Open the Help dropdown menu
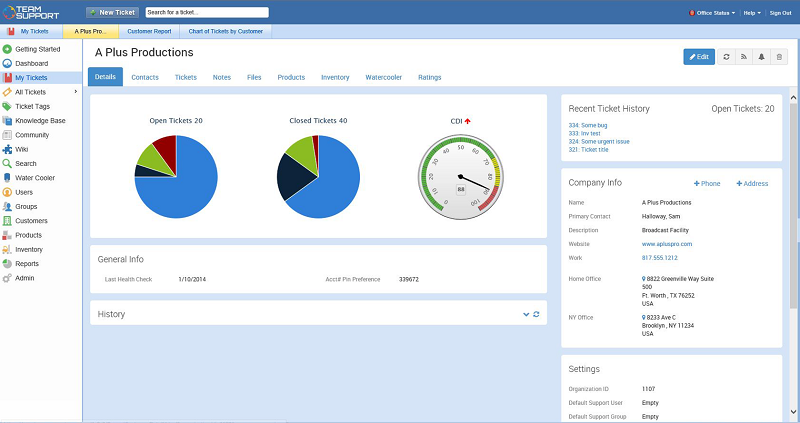Screen dimensions: 800x423 point(751,13)
